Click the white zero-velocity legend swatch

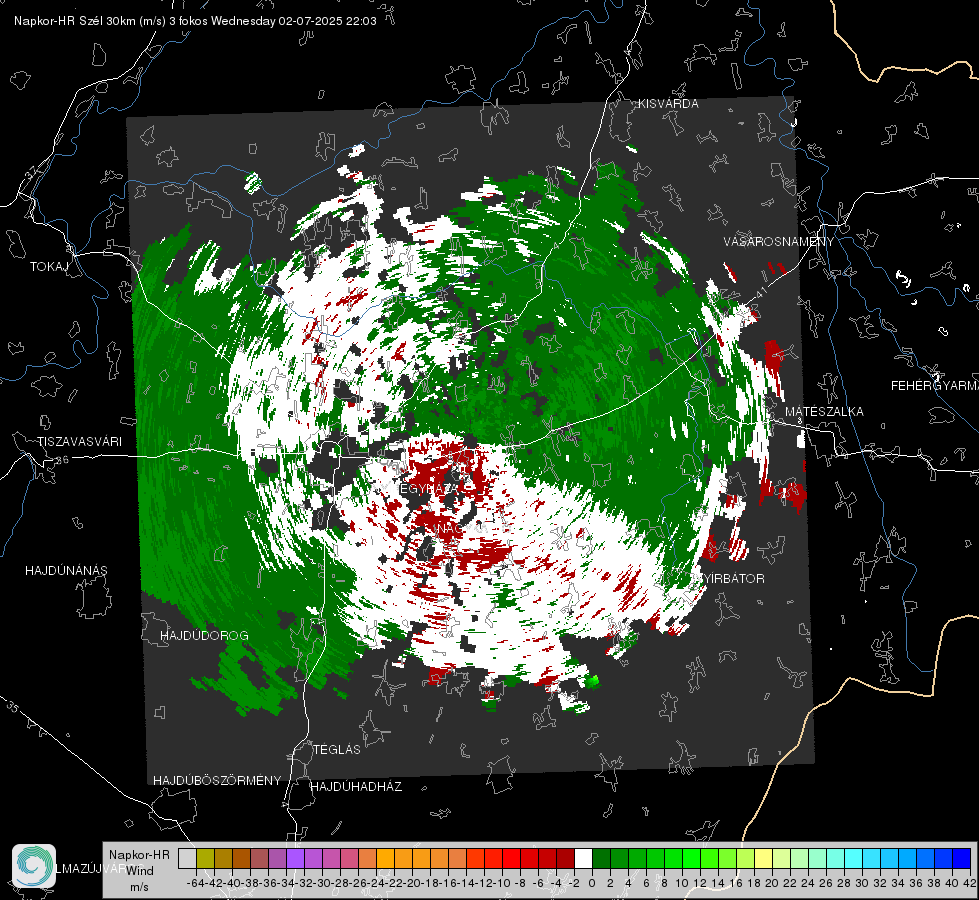pos(583,858)
